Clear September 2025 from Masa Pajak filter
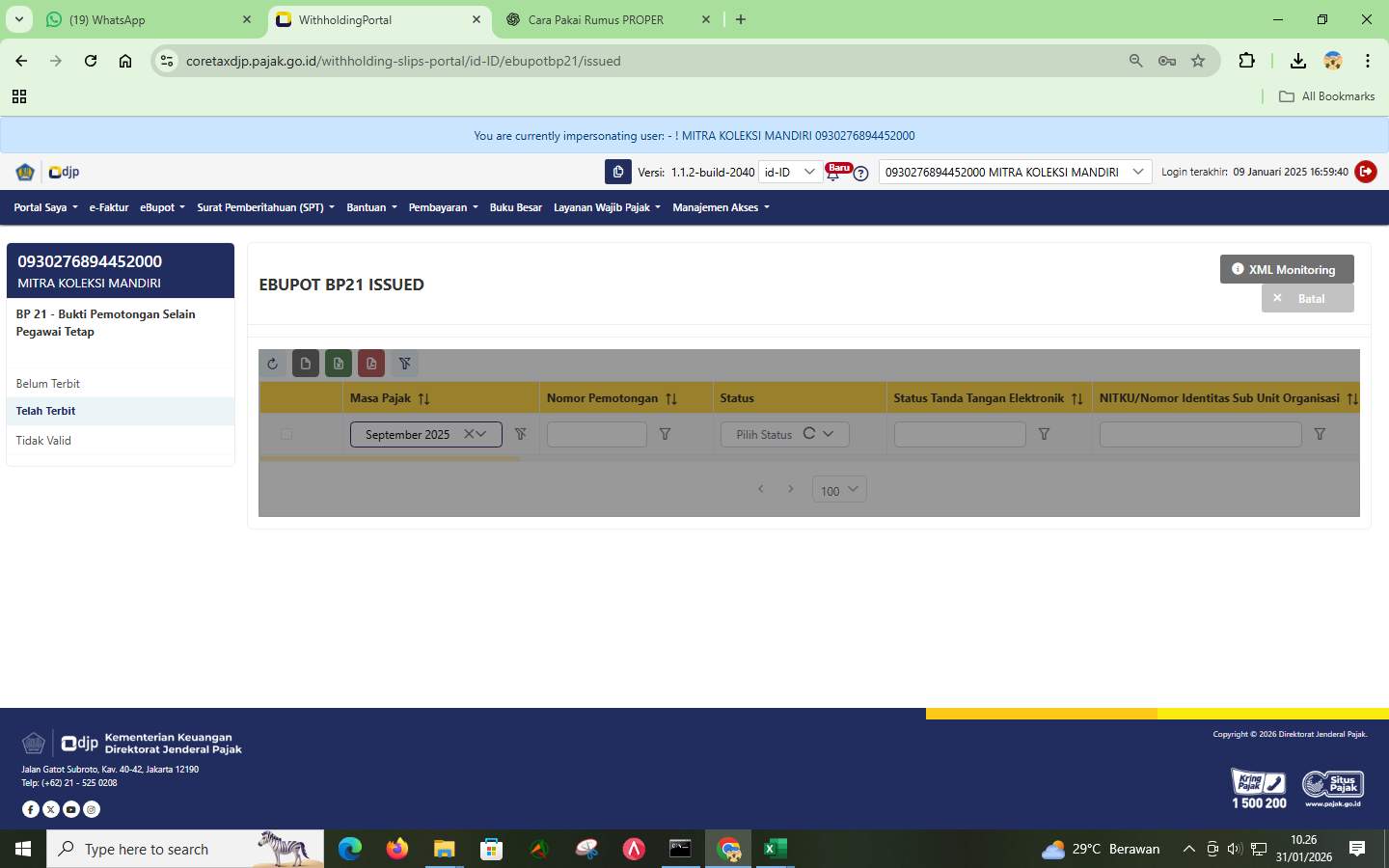This screenshot has height=868, width=1389. pyautogui.click(x=467, y=434)
